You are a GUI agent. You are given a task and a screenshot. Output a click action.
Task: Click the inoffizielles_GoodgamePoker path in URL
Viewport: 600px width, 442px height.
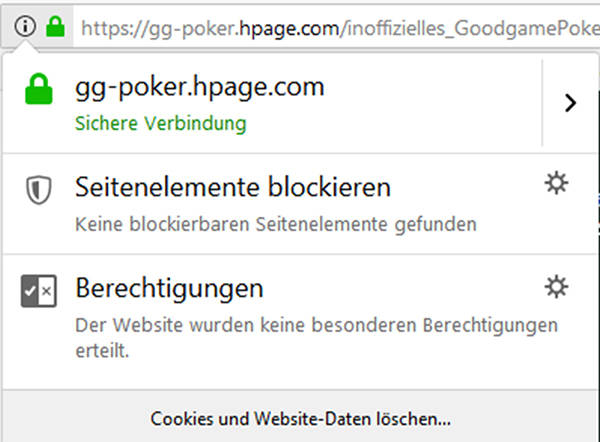click(470, 29)
